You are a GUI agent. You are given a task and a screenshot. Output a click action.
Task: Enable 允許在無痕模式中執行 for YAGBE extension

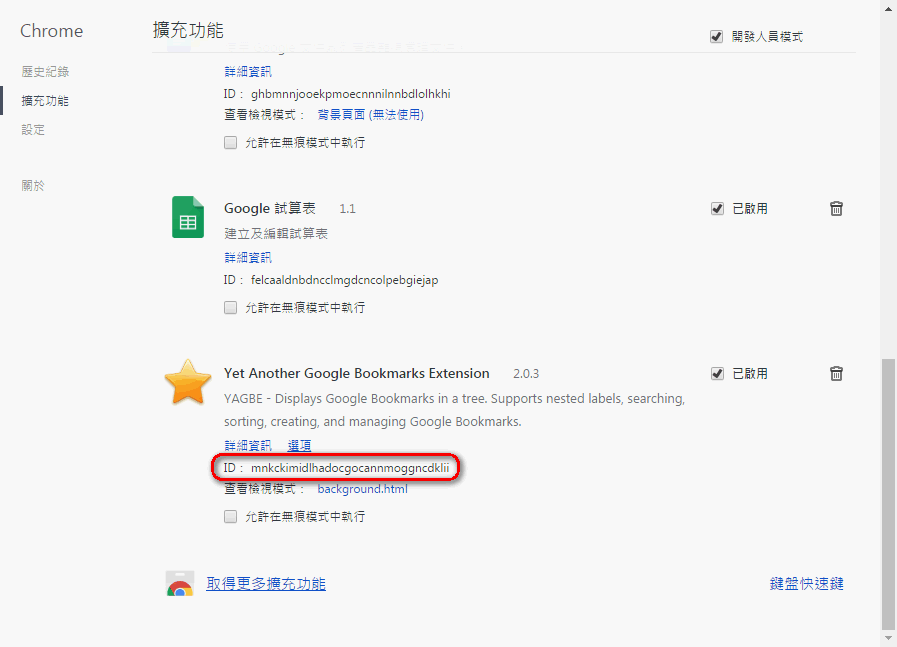231,517
